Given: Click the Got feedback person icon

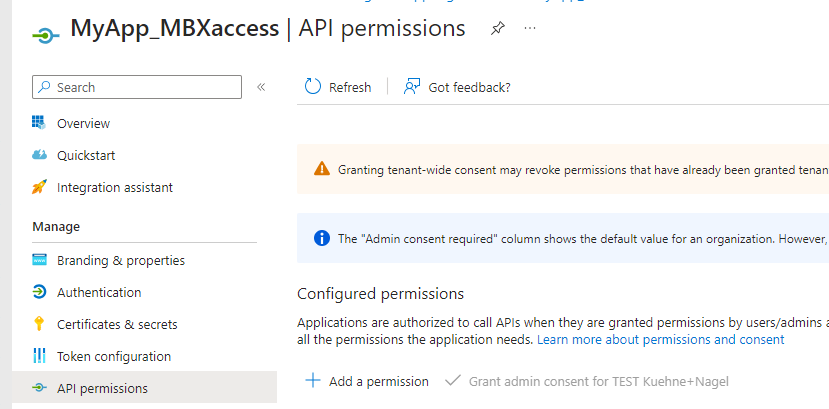Looking at the screenshot, I should coord(411,87).
